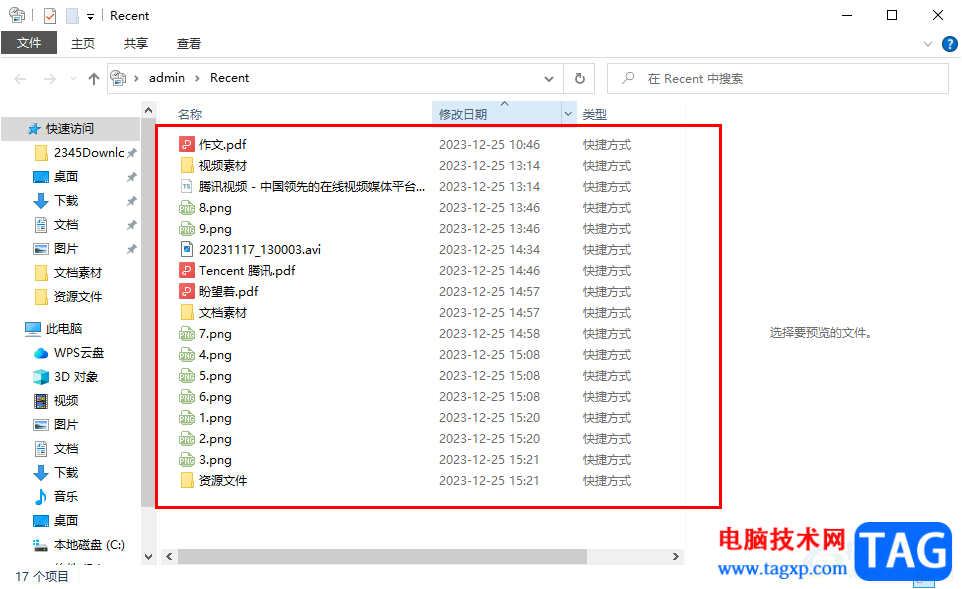Viewport: 962px width, 589px height.
Task: Expand the breadcrumb arrow after admin
Action: (x=198, y=78)
